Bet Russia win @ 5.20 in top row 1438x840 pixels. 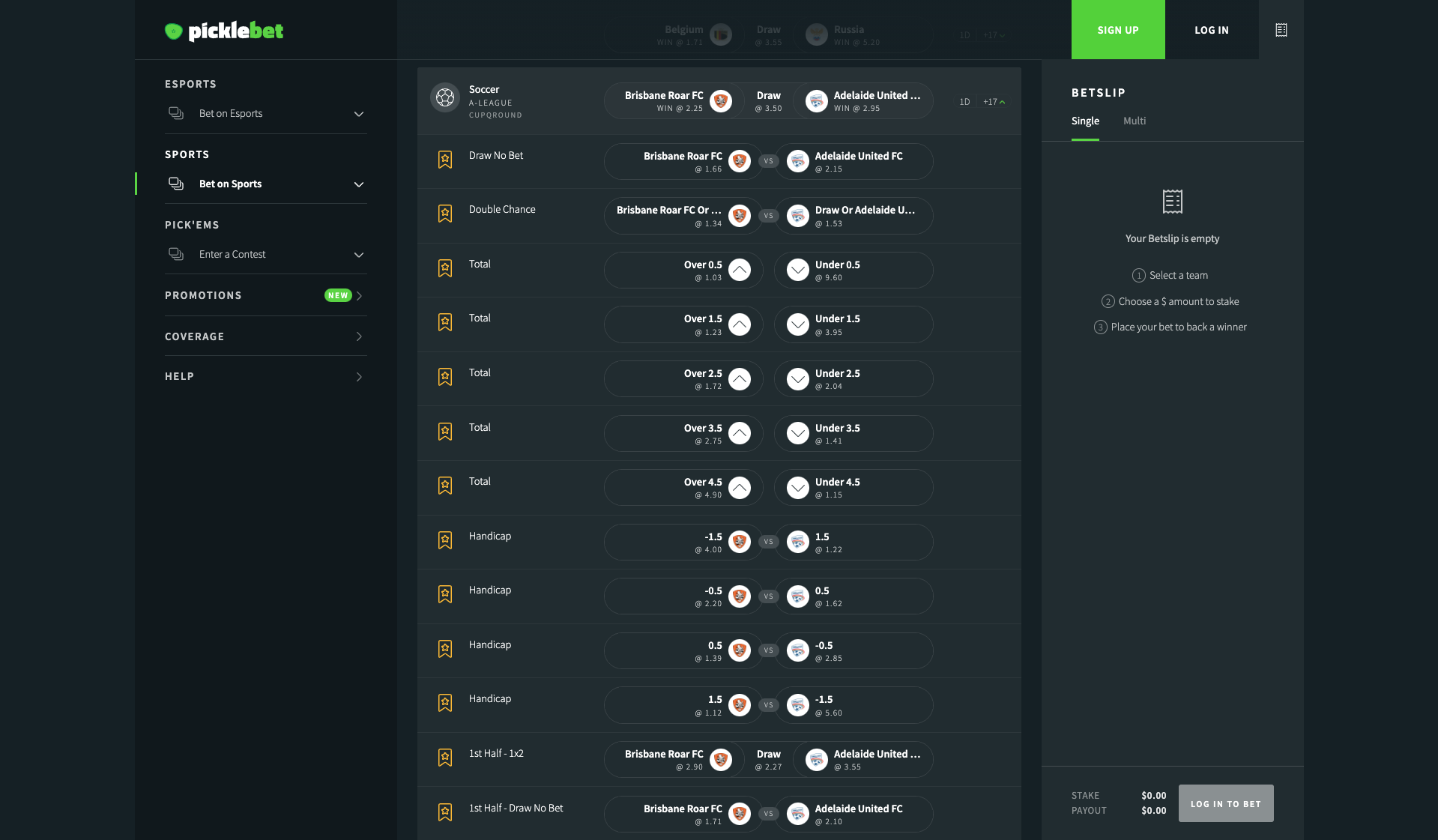863,34
